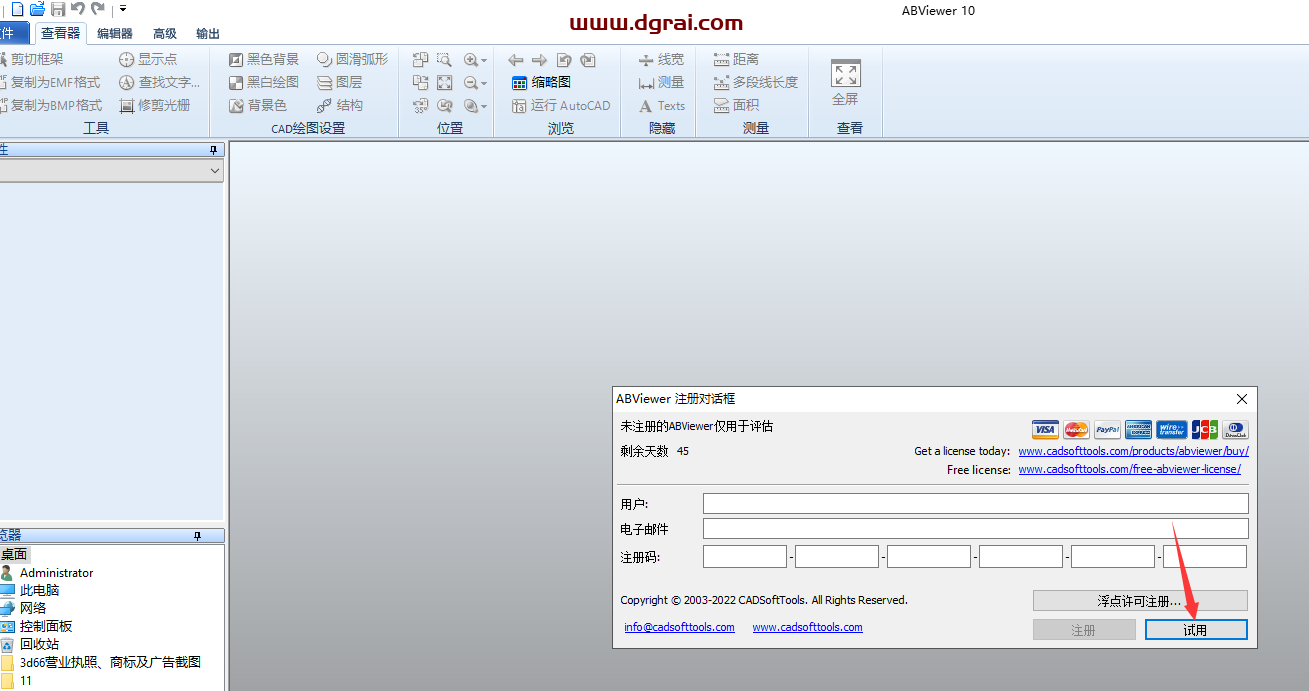Image resolution: width=1309 pixels, height=691 pixels.
Task: Select 控制面板 in the folder tree
Action: click(x=46, y=626)
